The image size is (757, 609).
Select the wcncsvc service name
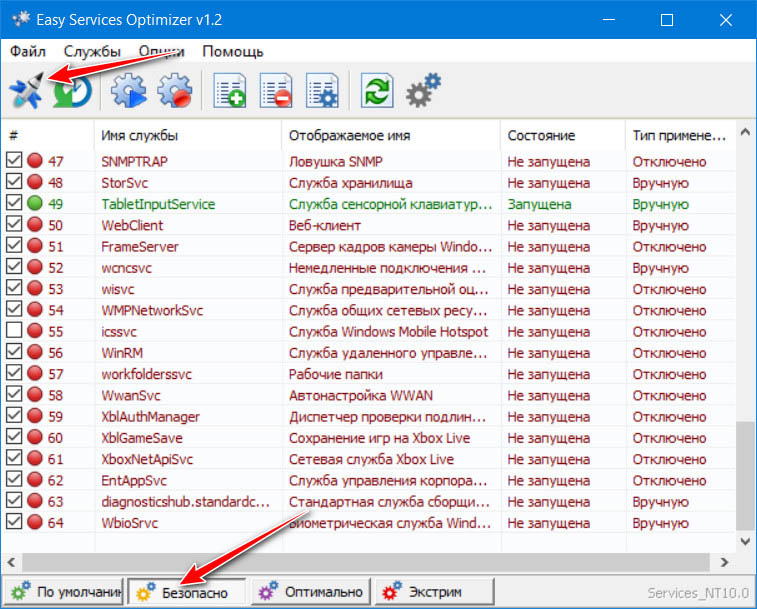coord(126,268)
